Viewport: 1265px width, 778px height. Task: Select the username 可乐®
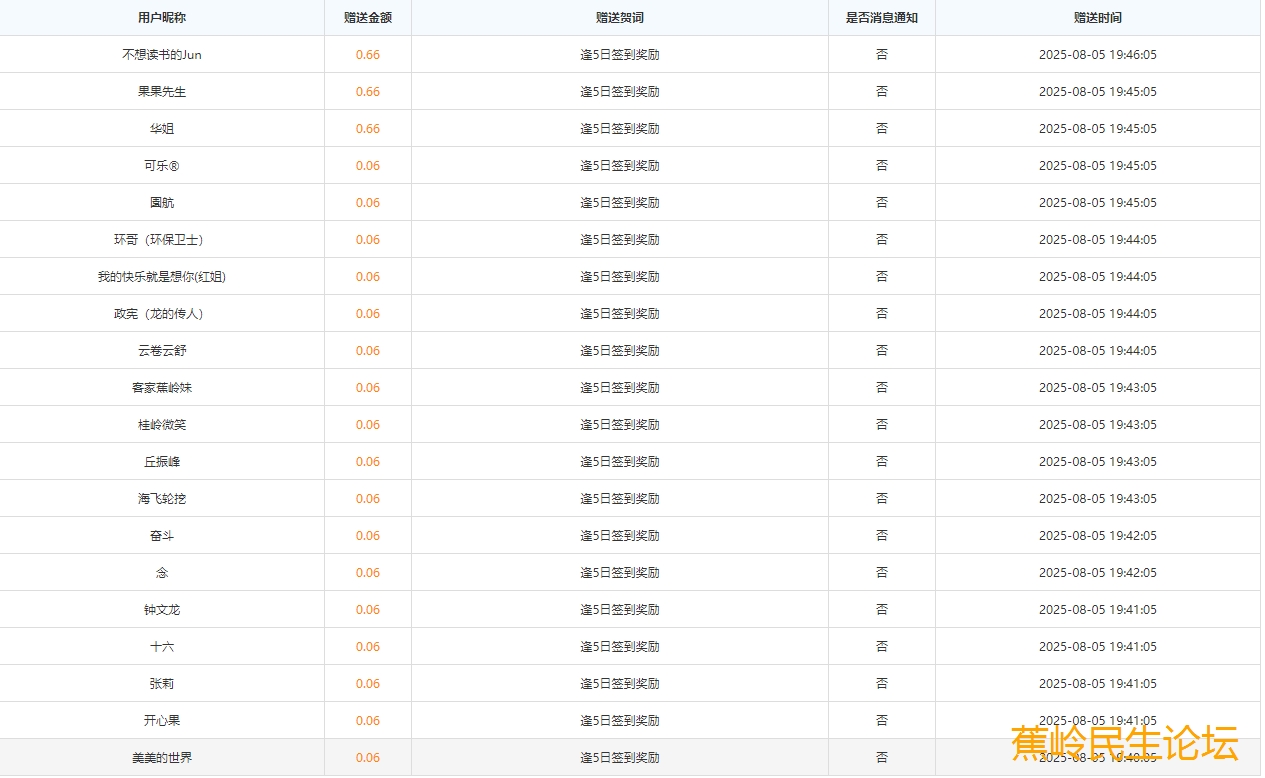pos(161,166)
